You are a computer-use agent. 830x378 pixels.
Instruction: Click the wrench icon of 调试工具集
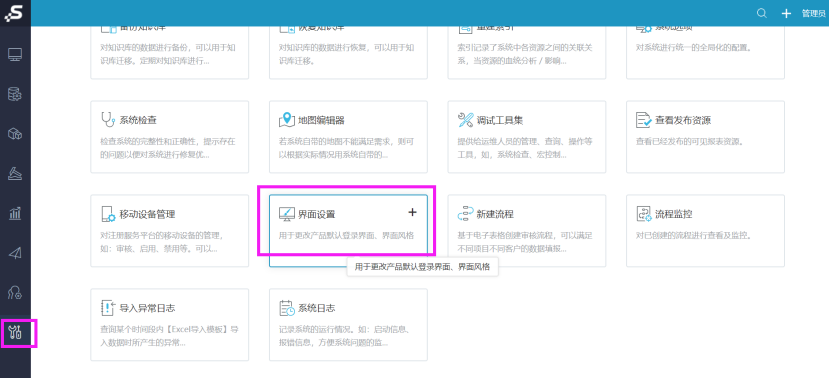tap(465, 120)
